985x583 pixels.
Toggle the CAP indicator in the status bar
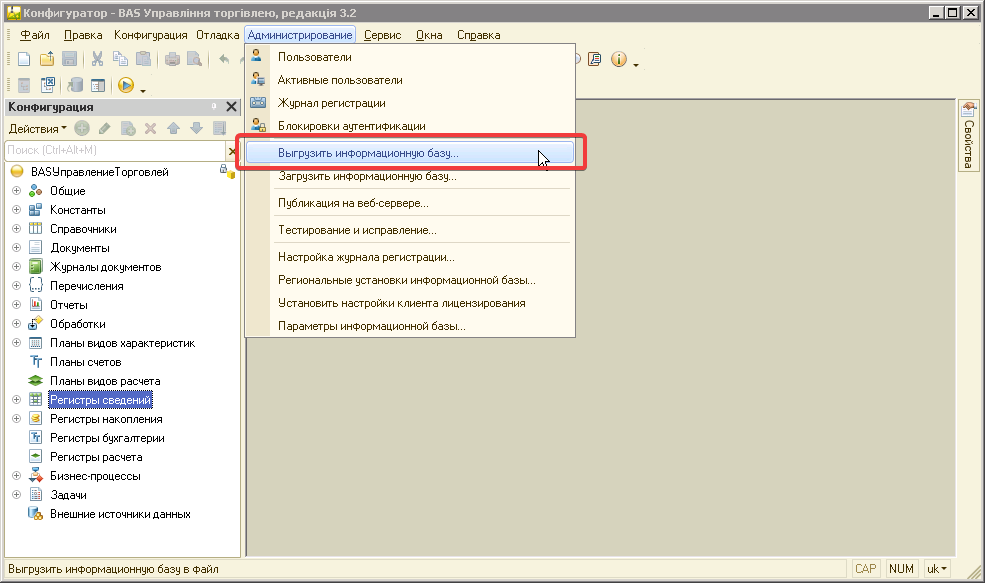865,569
